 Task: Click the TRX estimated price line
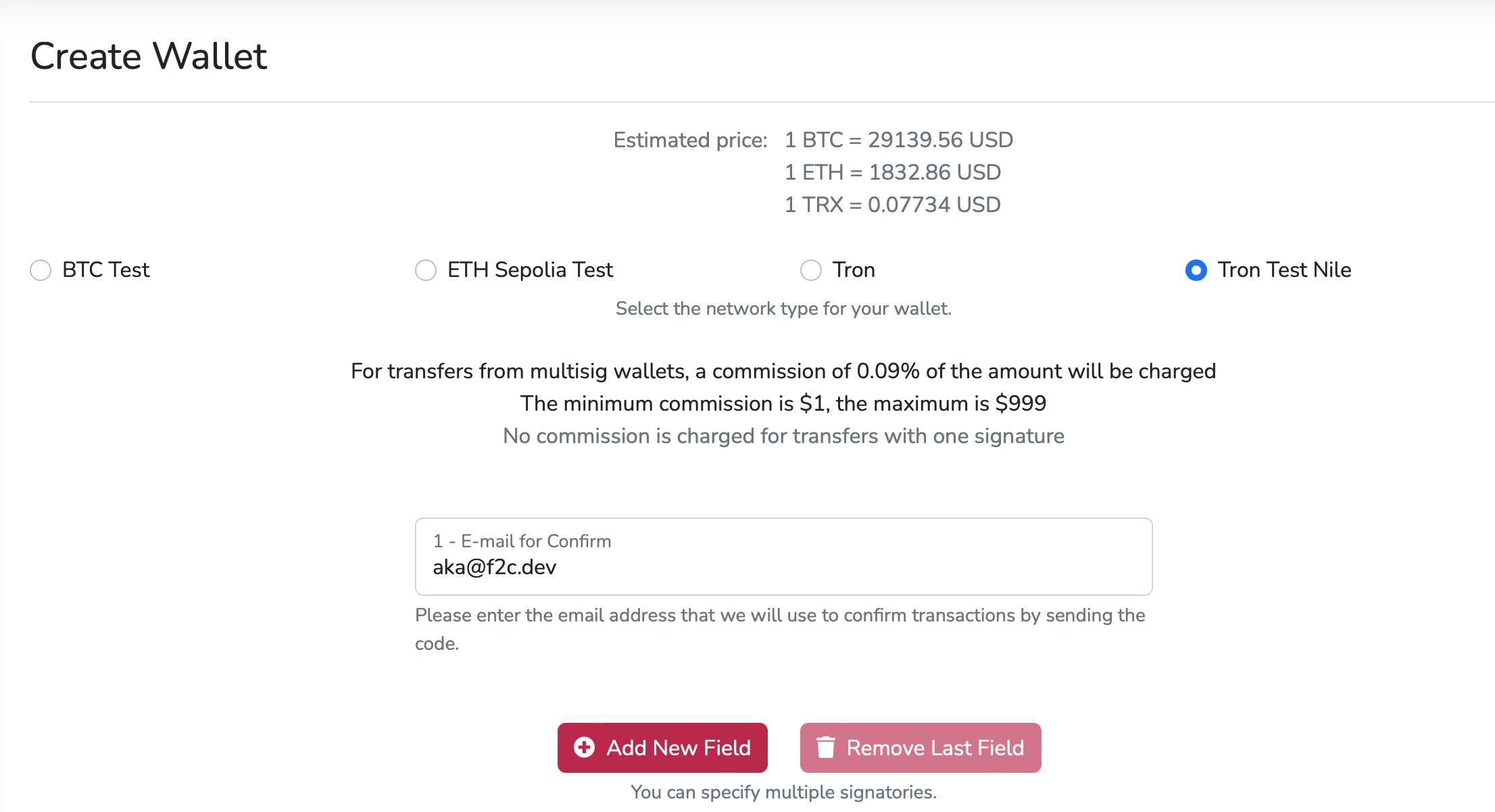[x=892, y=205]
